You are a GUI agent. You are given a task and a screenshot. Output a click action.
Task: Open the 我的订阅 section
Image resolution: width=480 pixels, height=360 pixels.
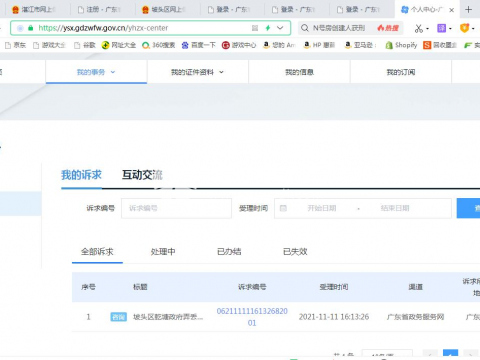tap(401, 72)
